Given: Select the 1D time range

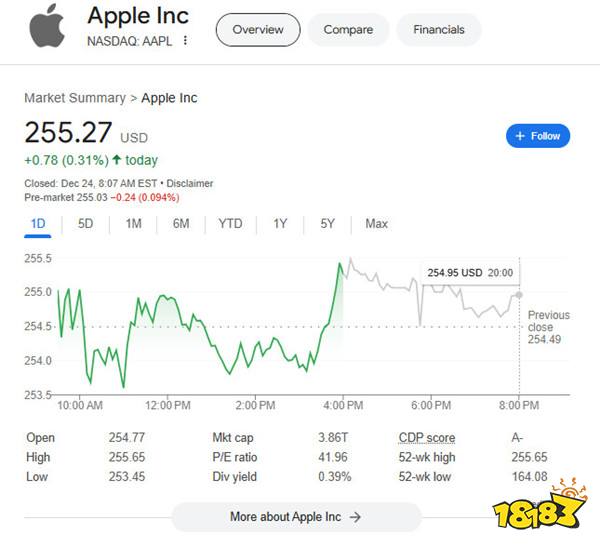Looking at the screenshot, I should point(38,223).
